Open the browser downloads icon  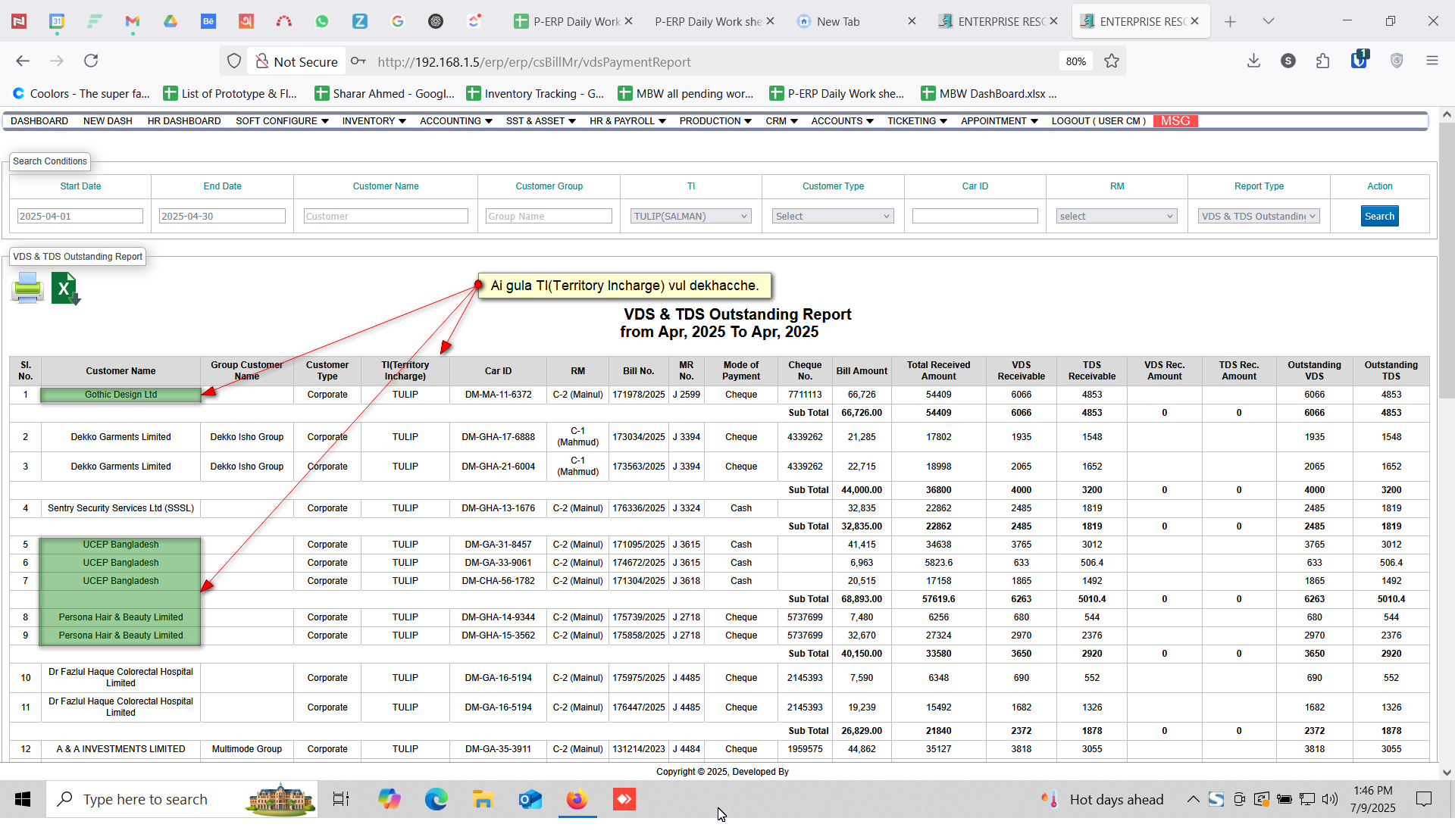tap(1253, 61)
